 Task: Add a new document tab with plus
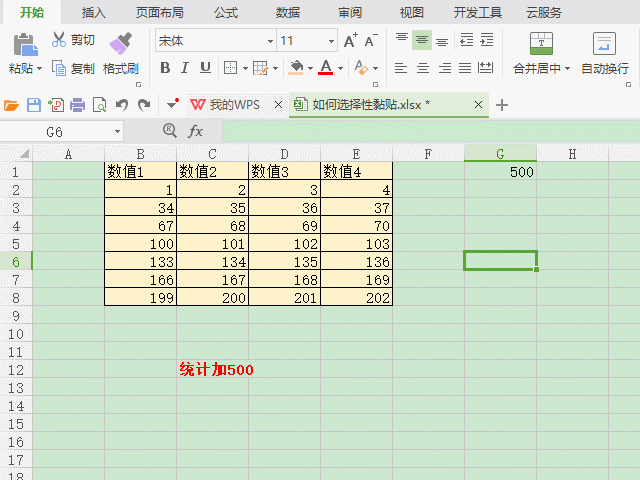pyautogui.click(x=502, y=105)
